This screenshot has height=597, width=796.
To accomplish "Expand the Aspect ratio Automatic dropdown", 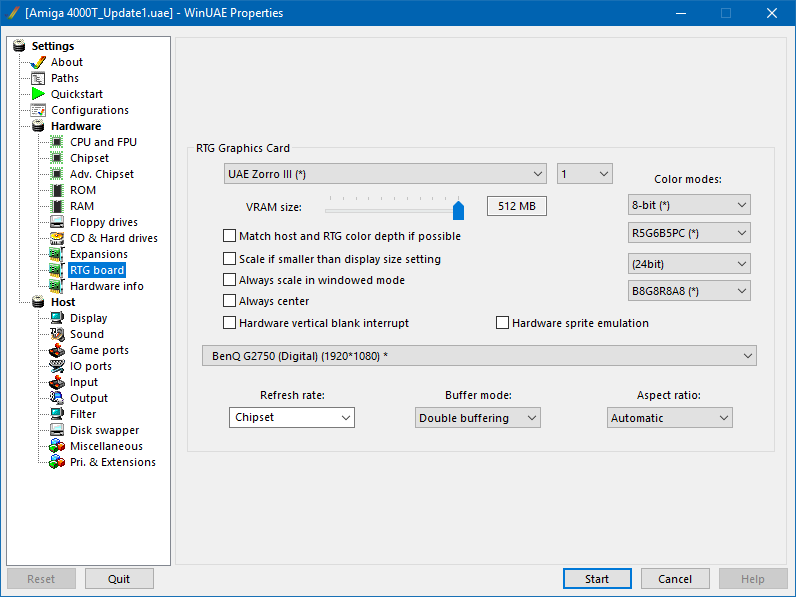I will 669,418.
